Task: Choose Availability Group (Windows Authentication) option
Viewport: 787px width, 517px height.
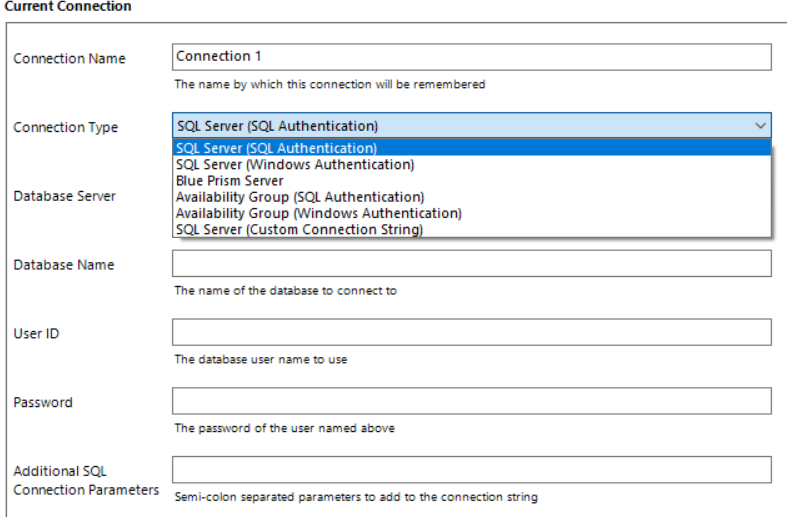Action: [319, 213]
